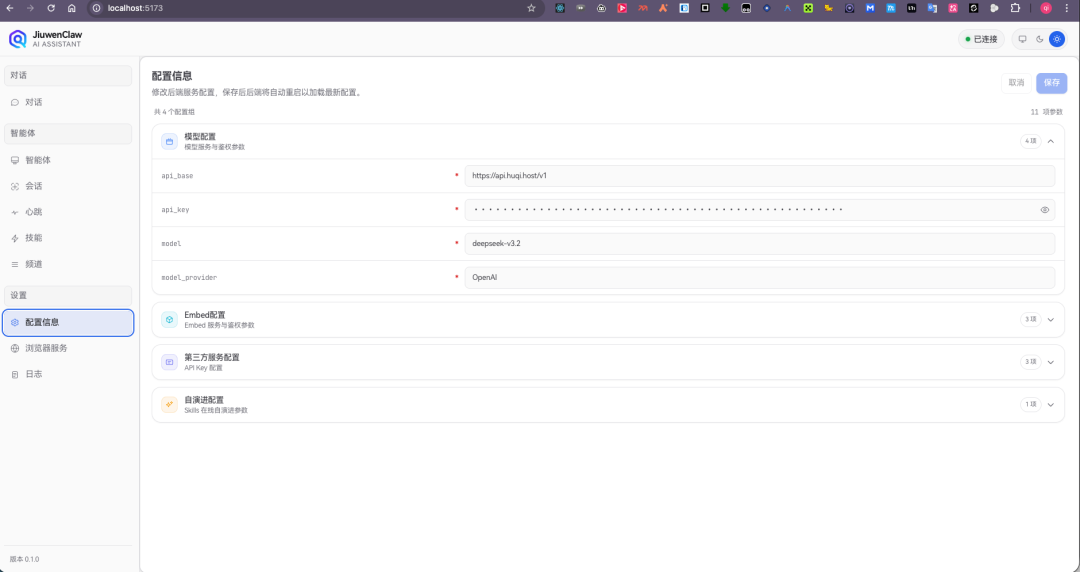Open the 对话 chat sidebar item

[x=68, y=102]
